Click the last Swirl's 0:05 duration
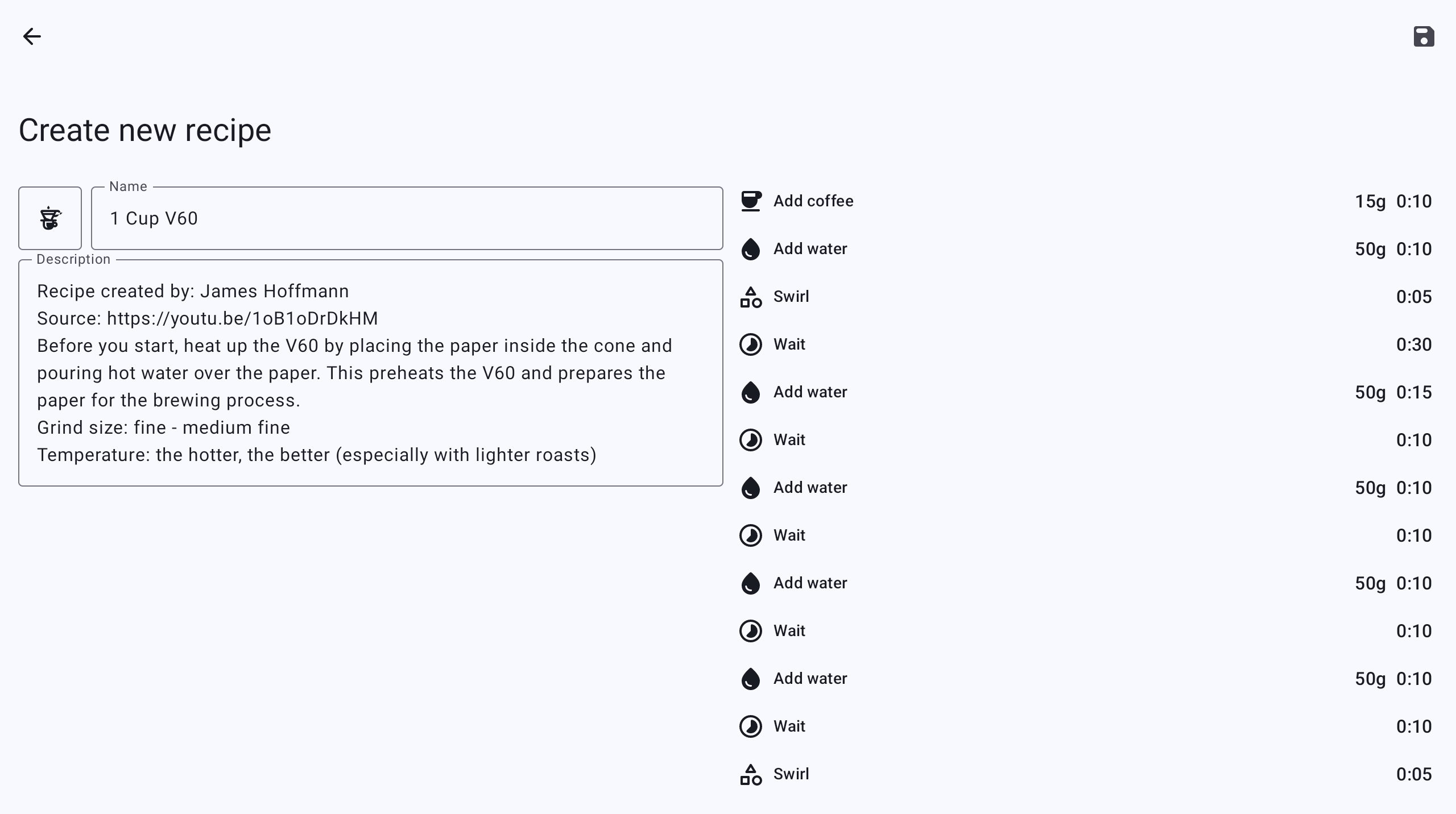1456x814 pixels. (x=1414, y=774)
